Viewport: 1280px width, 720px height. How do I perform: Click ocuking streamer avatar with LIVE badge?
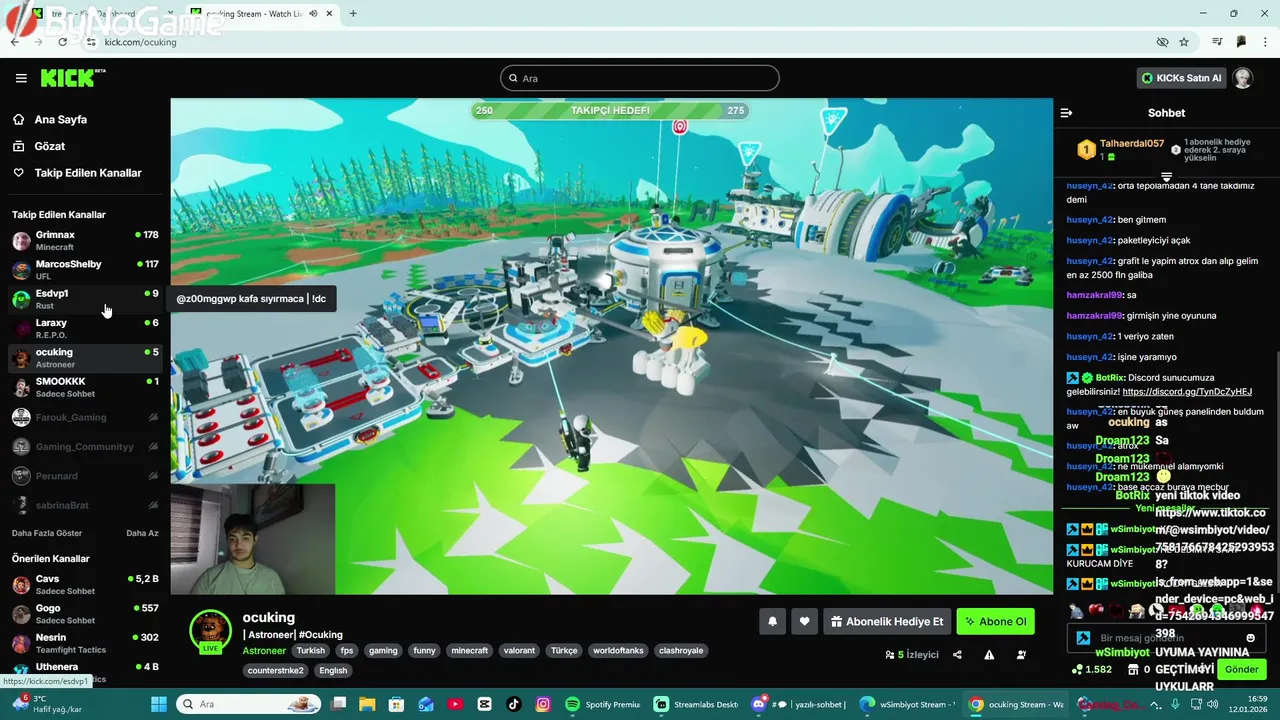tap(210, 631)
